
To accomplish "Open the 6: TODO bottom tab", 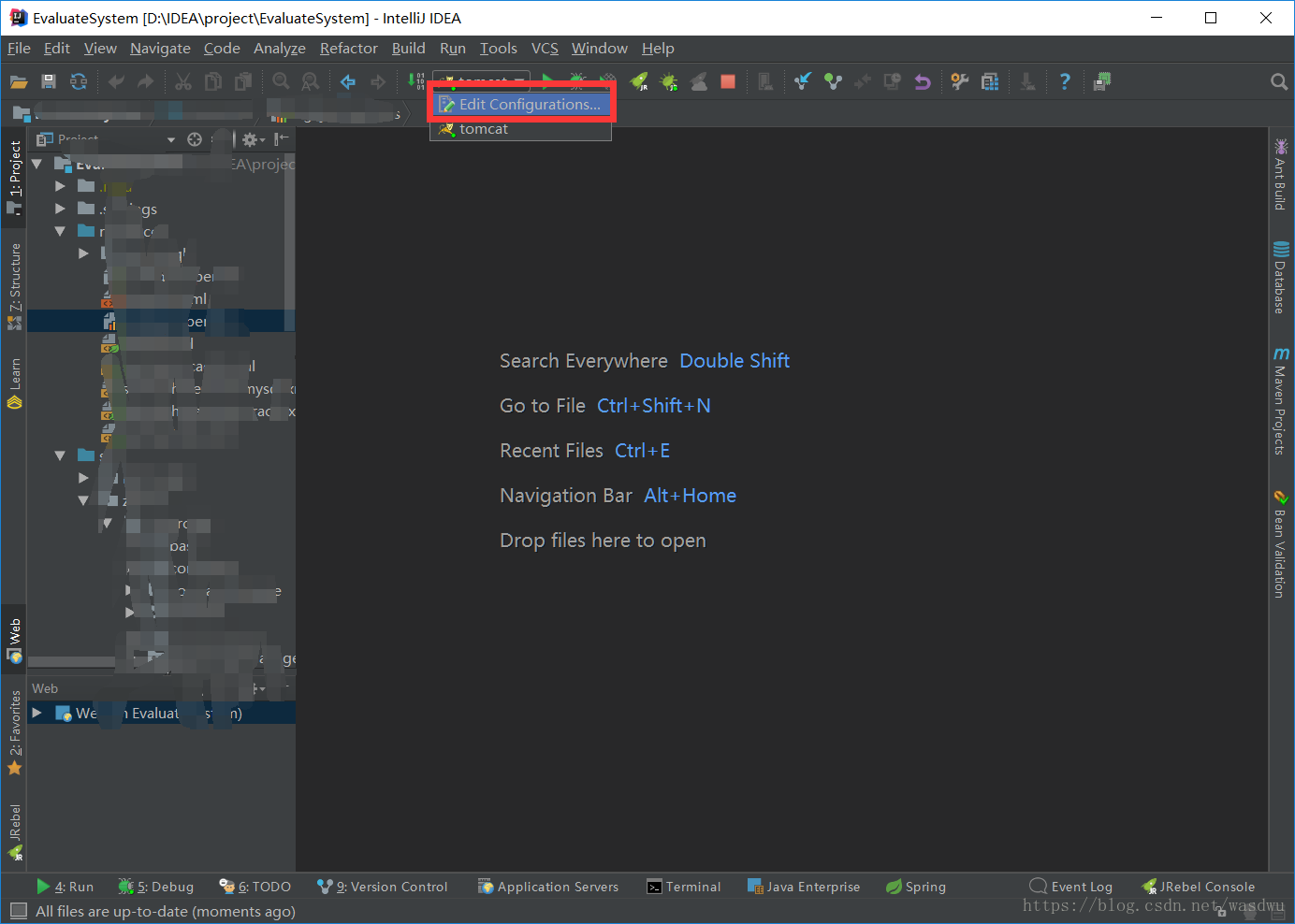I will coord(255,887).
